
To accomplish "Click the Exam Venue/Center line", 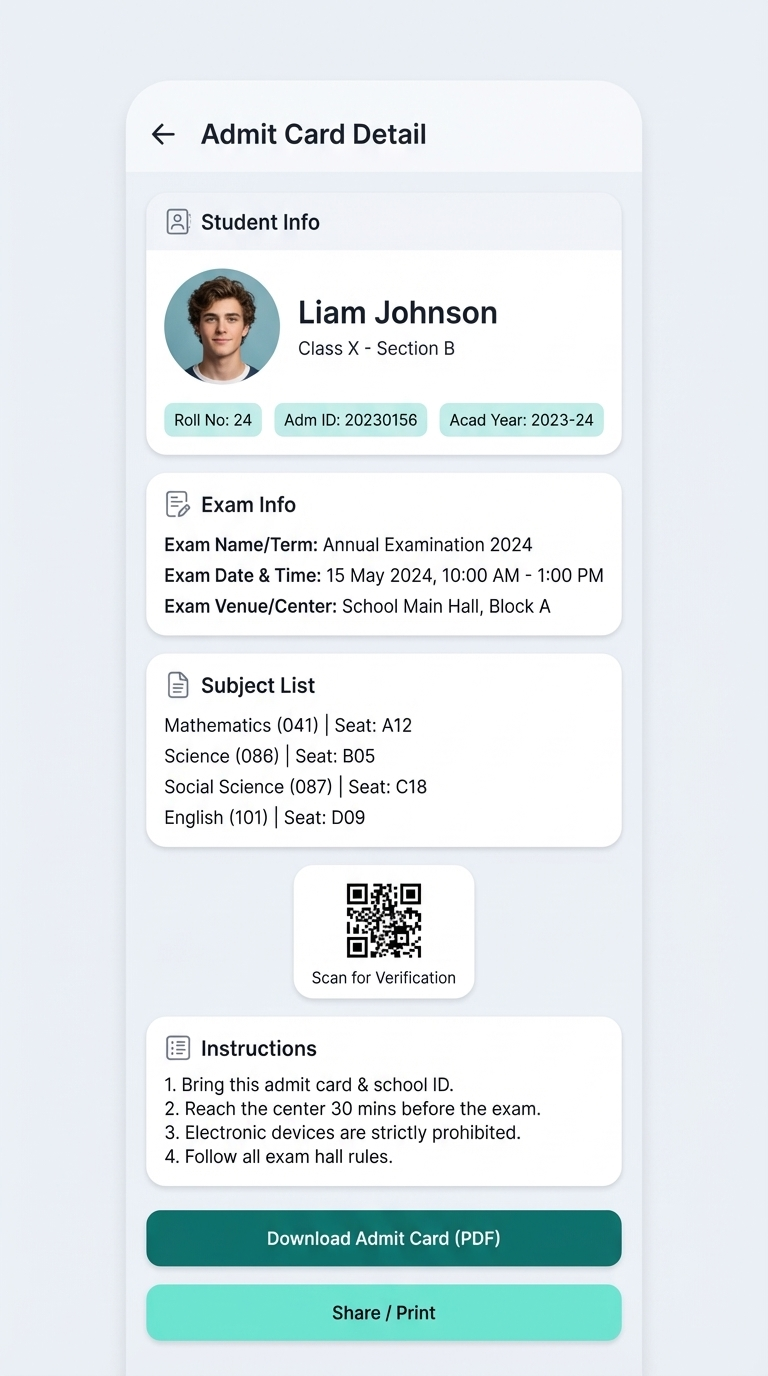I will [x=357, y=606].
